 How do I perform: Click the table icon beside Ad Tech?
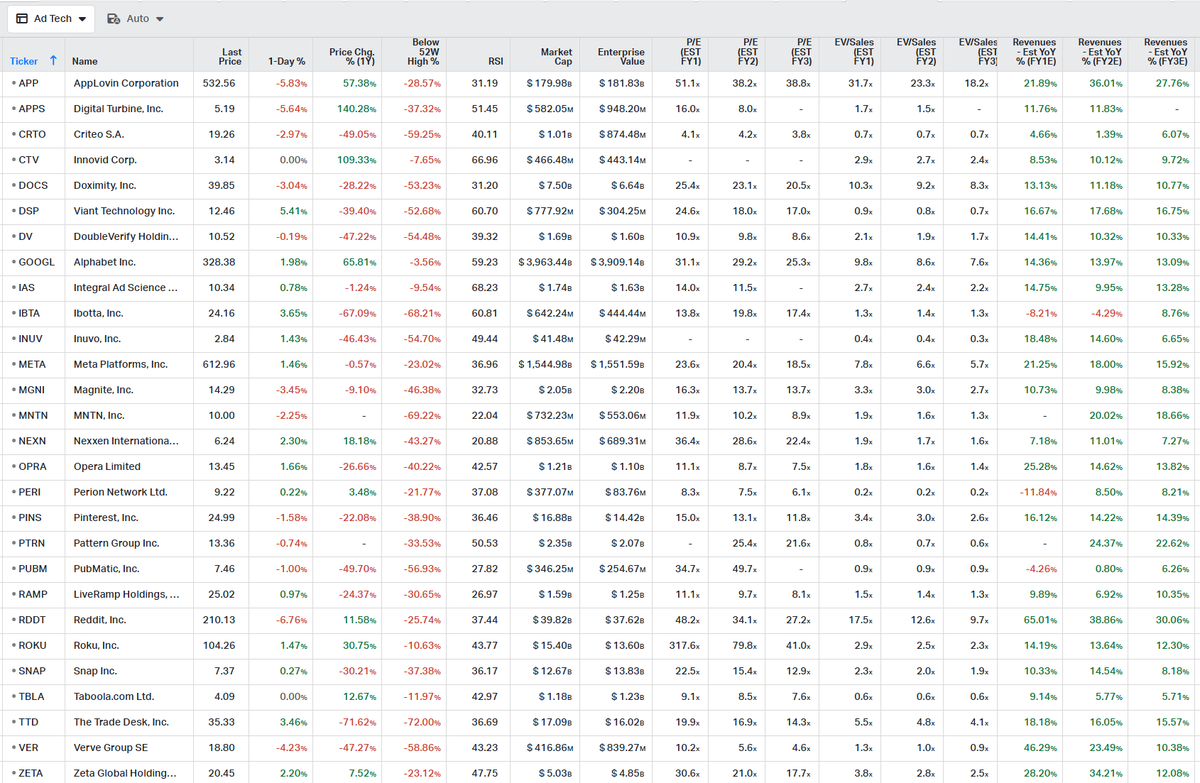click(22, 19)
